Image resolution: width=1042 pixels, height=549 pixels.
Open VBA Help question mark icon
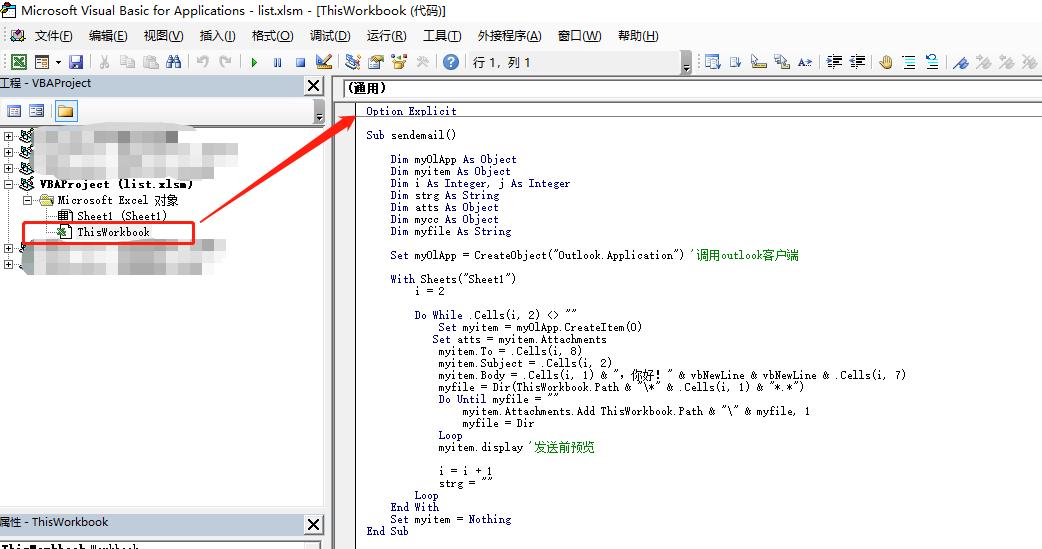451,62
